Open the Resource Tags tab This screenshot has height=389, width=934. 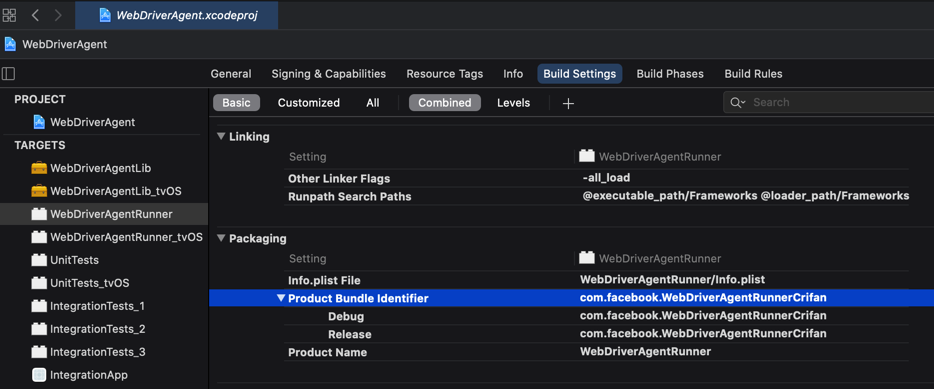[444, 74]
